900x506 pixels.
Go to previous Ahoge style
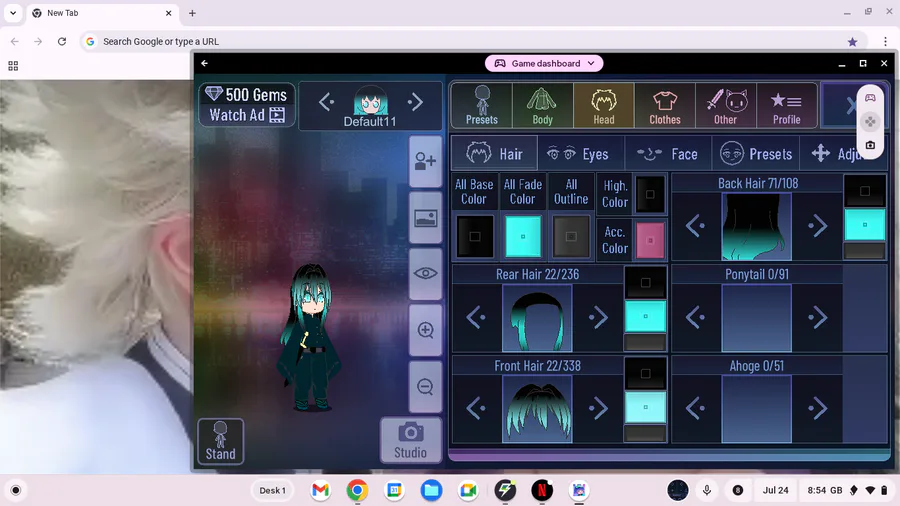coord(695,408)
